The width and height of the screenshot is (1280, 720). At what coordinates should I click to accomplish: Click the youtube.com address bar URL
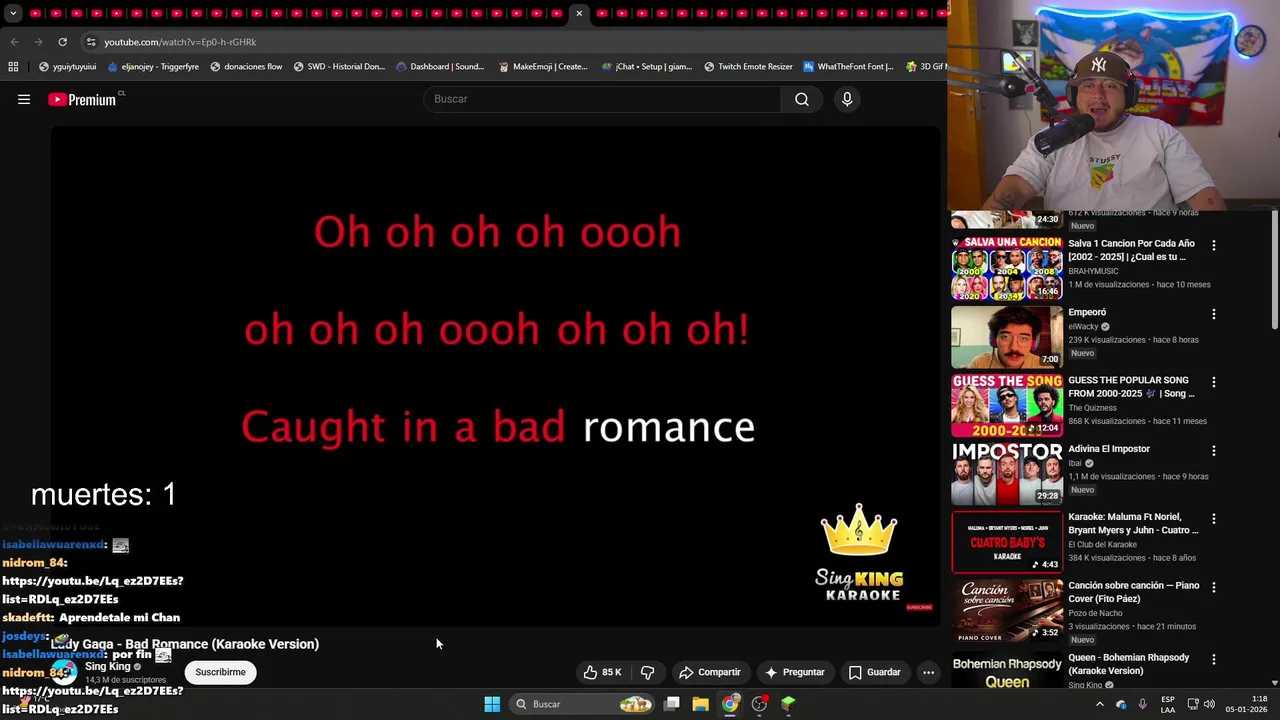point(180,42)
